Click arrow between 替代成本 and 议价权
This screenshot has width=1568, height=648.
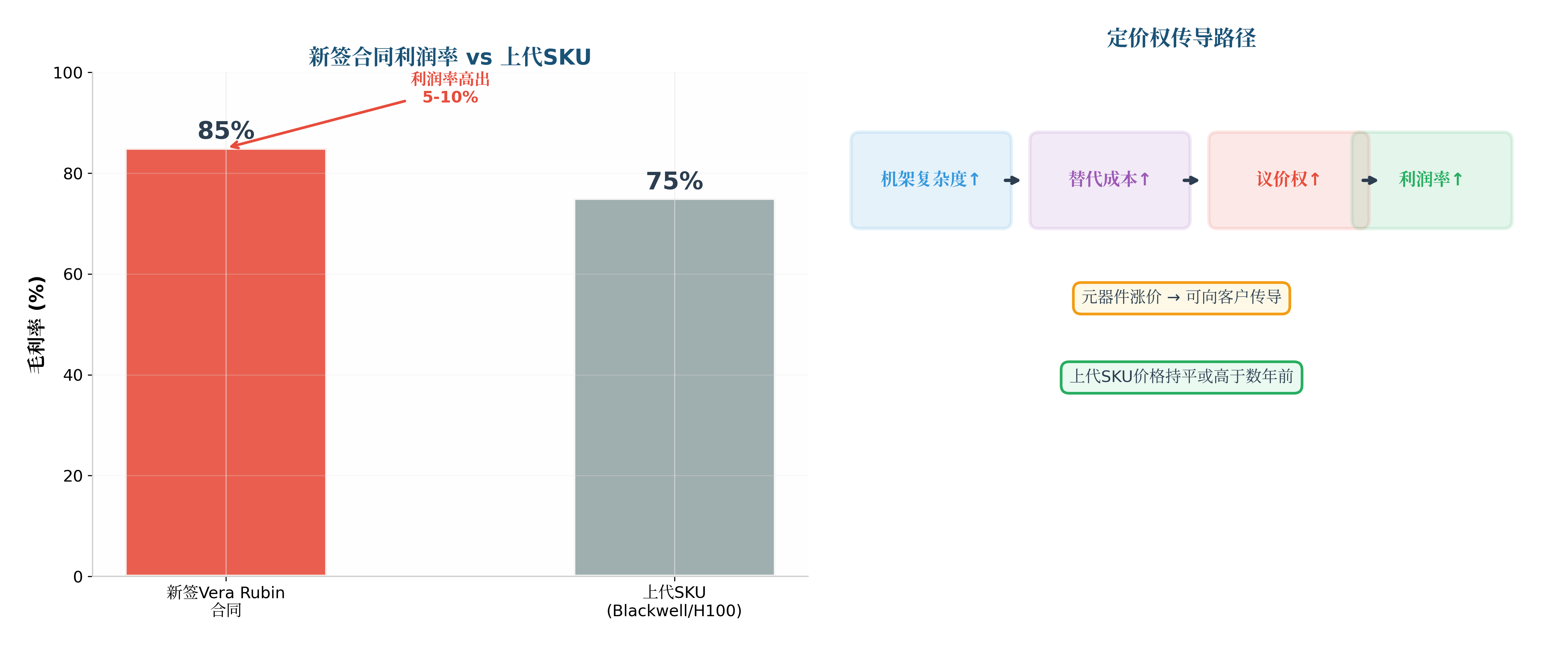pos(1191,180)
